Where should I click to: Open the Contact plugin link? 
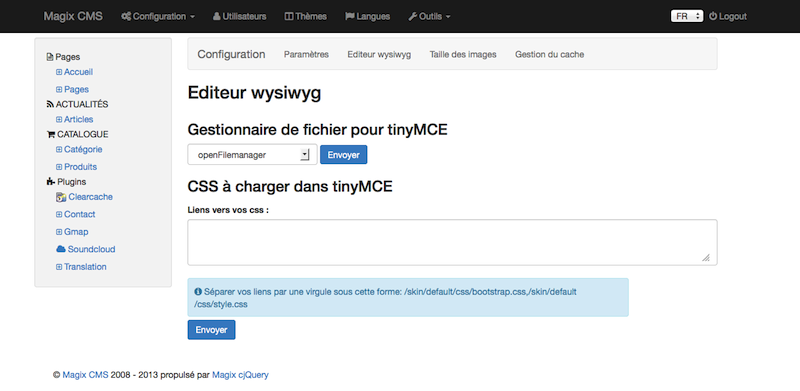coord(80,214)
